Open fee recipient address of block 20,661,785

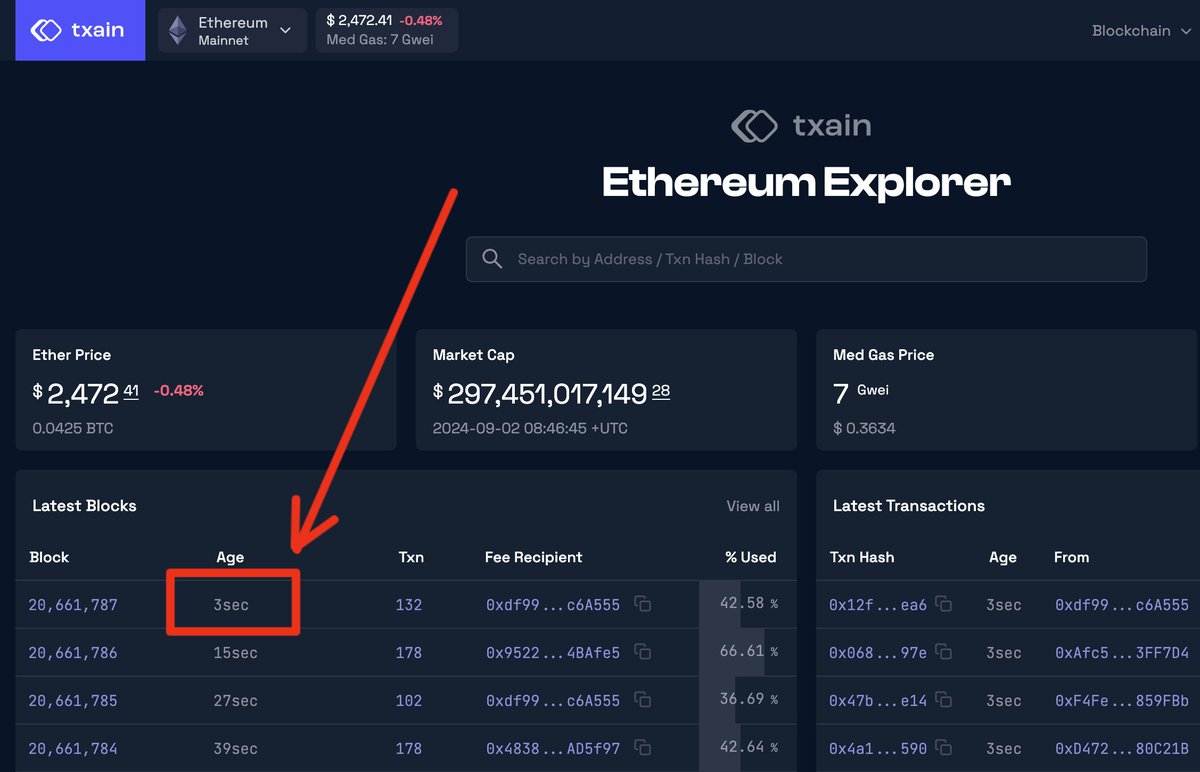(553, 701)
